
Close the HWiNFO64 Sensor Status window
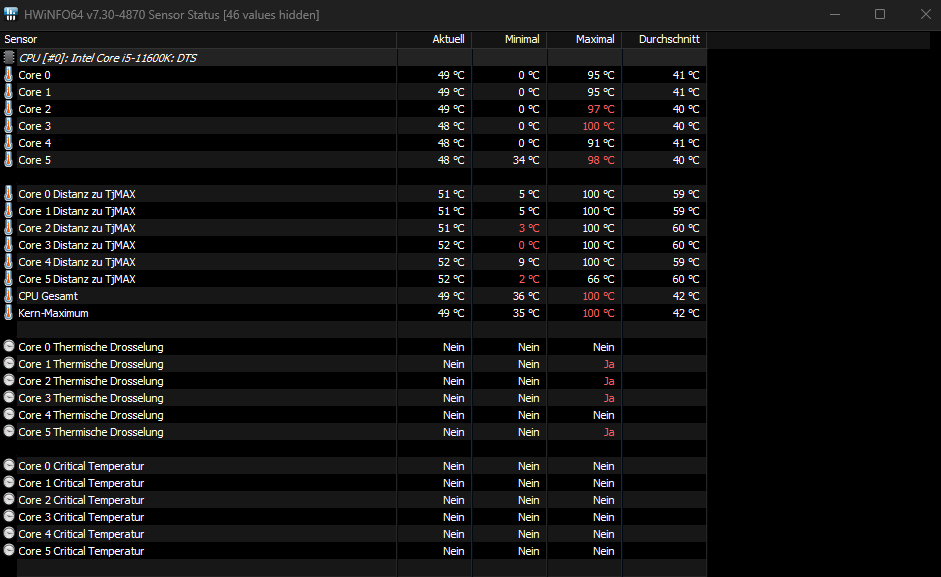coord(925,14)
